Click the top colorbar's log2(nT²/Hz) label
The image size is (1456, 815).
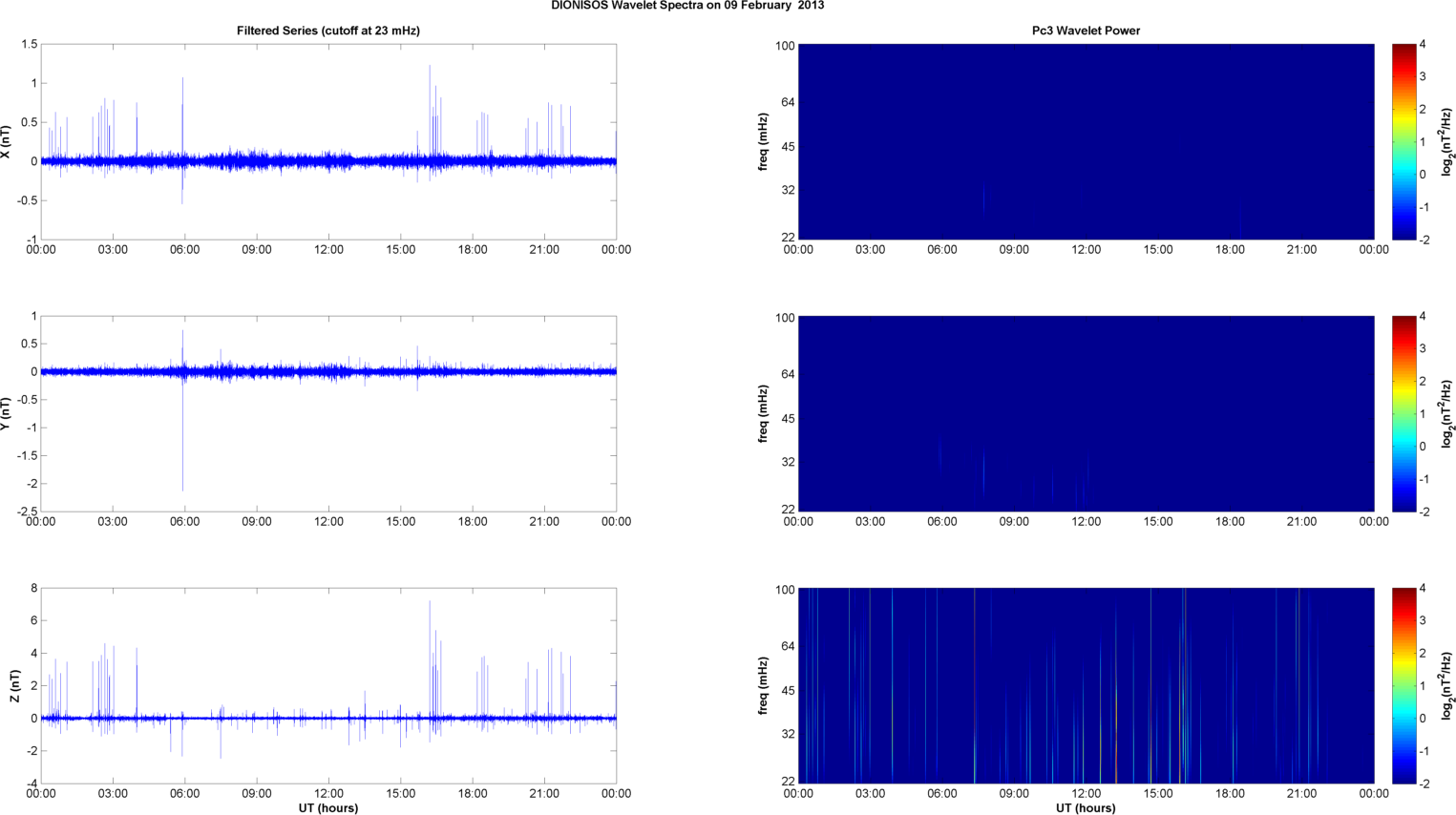1447,142
